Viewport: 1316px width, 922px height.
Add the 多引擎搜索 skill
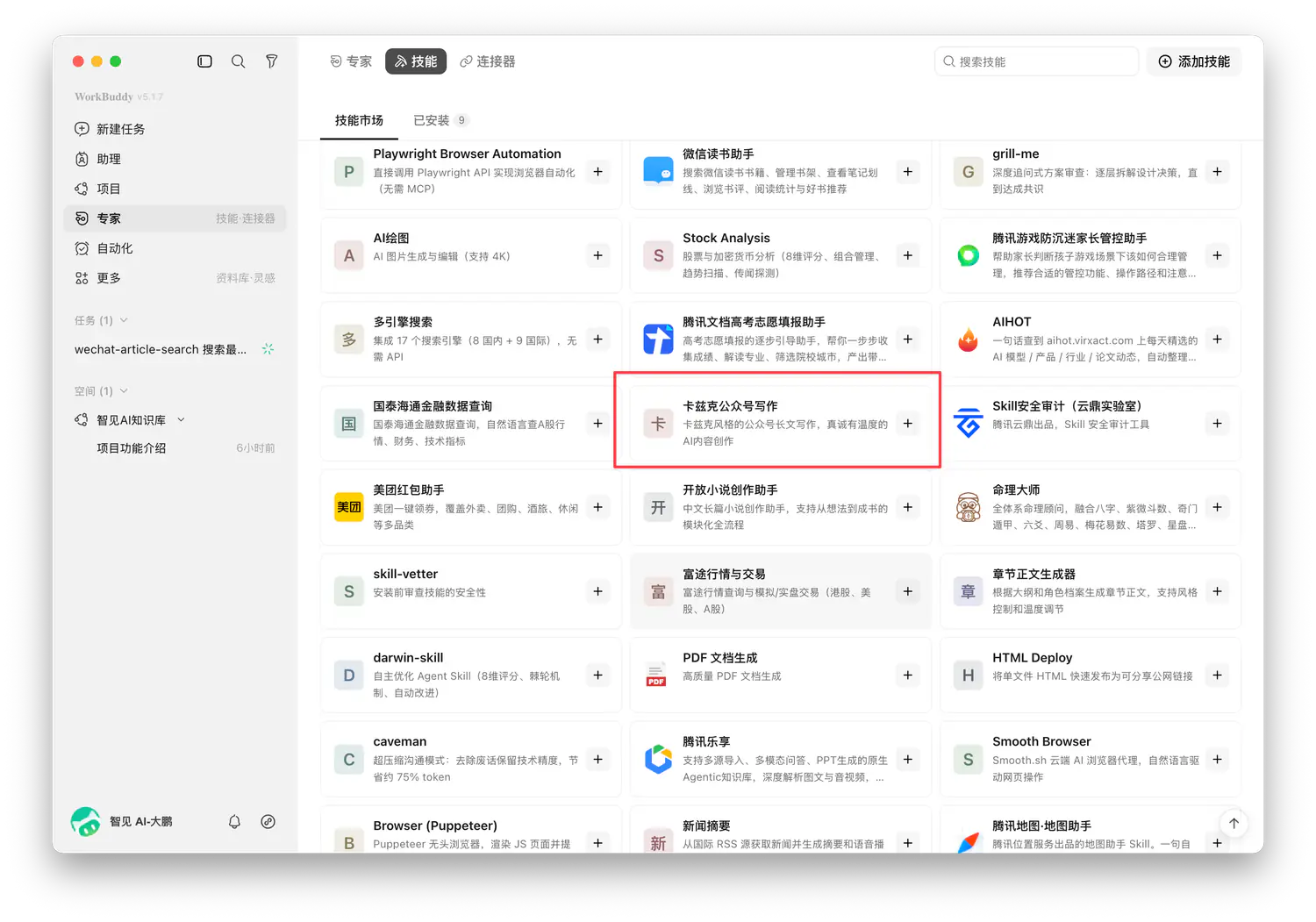tap(597, 339)
